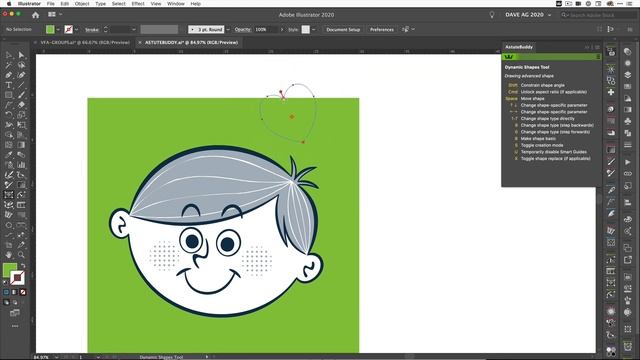This screenshot has height=360, width=640.
Task: Click the white plus panel icon
Action: 611,93
